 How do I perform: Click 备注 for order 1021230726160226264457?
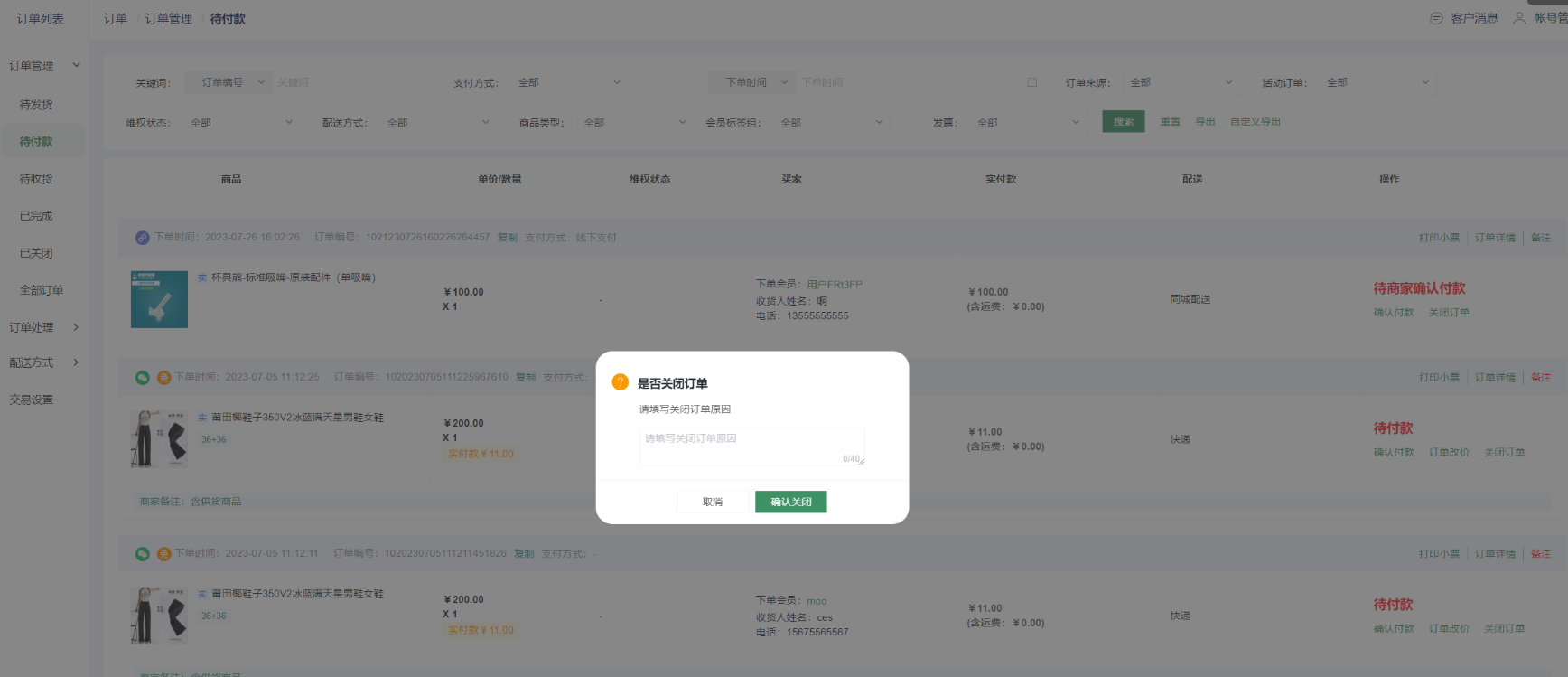click(x=1541, y=238)
